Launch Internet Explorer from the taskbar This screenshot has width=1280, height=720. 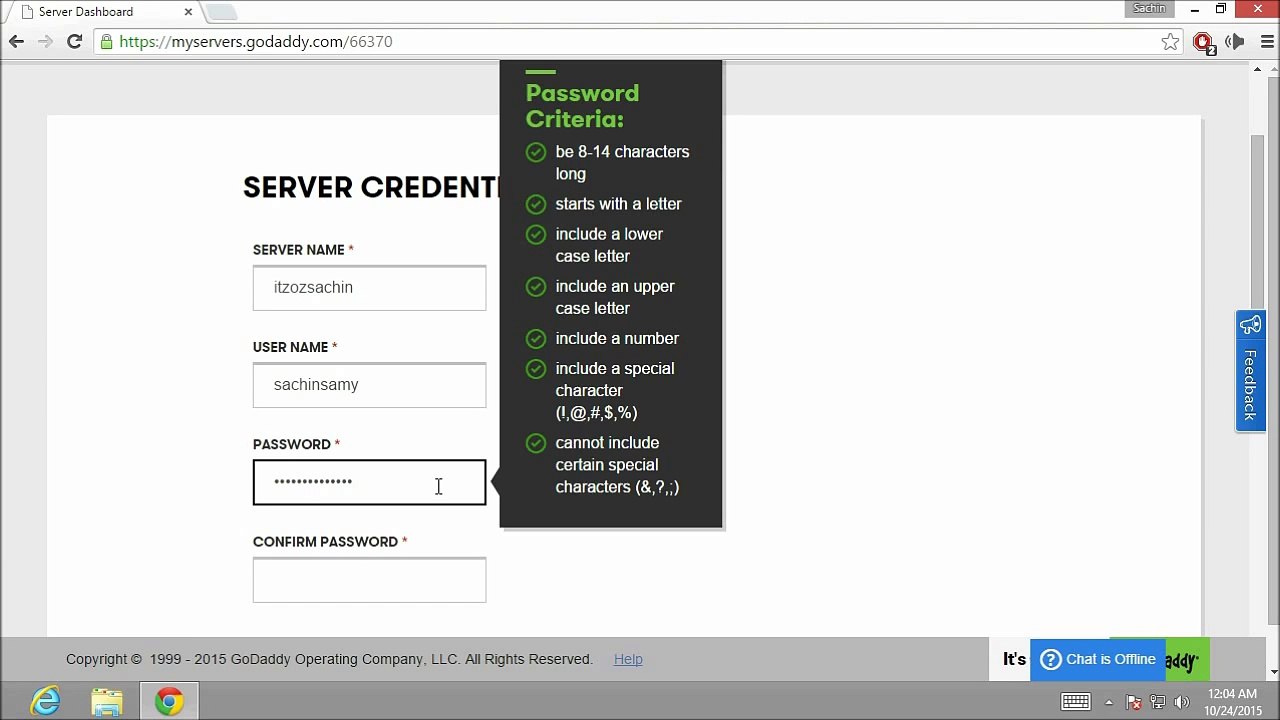click(45, 702)
